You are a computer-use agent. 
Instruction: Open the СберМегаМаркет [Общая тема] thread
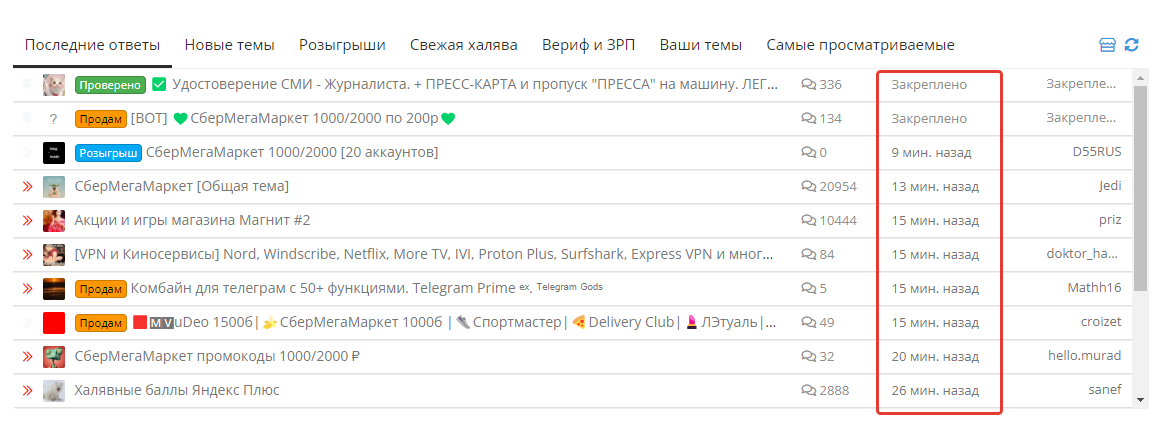coord(182,186)
